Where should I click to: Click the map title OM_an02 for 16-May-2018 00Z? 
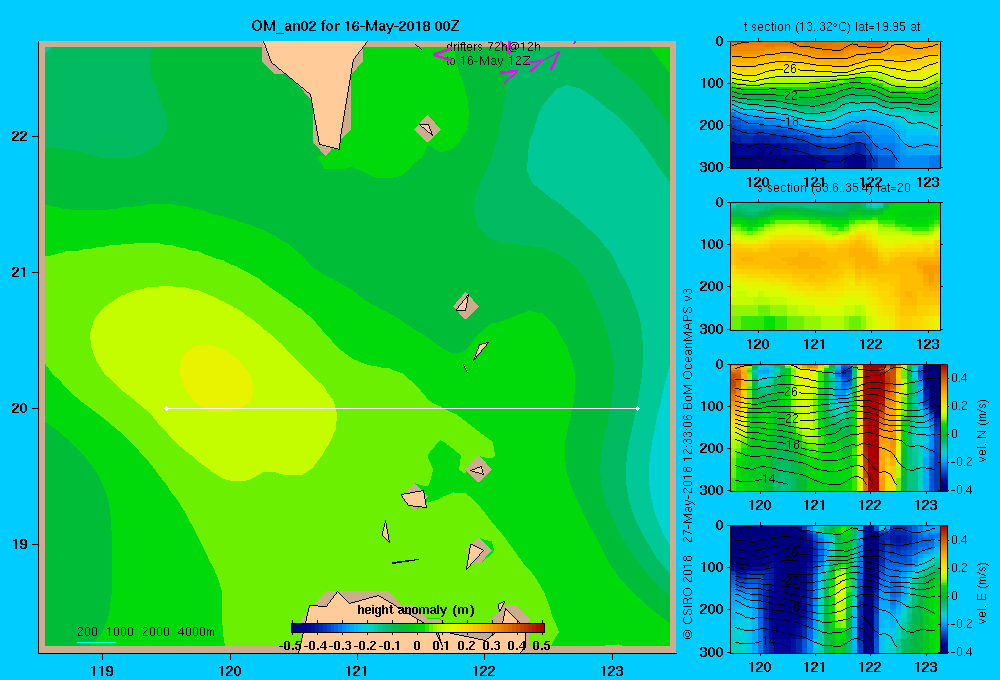coord(355,26)
